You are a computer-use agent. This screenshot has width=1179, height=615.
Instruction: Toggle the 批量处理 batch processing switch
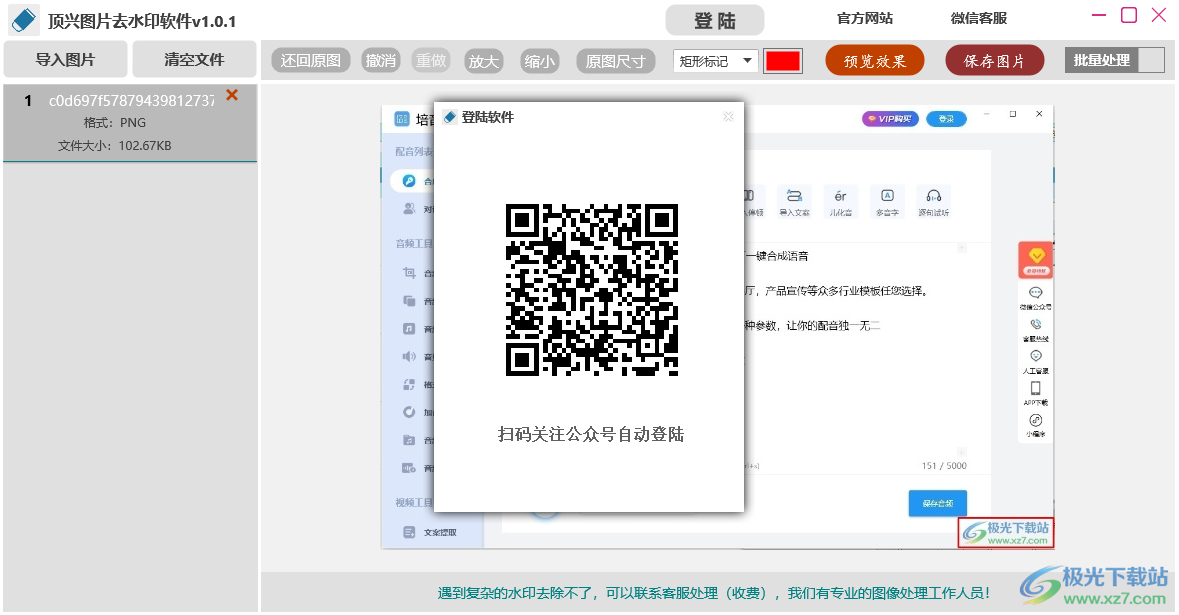click(x=1114, y=60)
